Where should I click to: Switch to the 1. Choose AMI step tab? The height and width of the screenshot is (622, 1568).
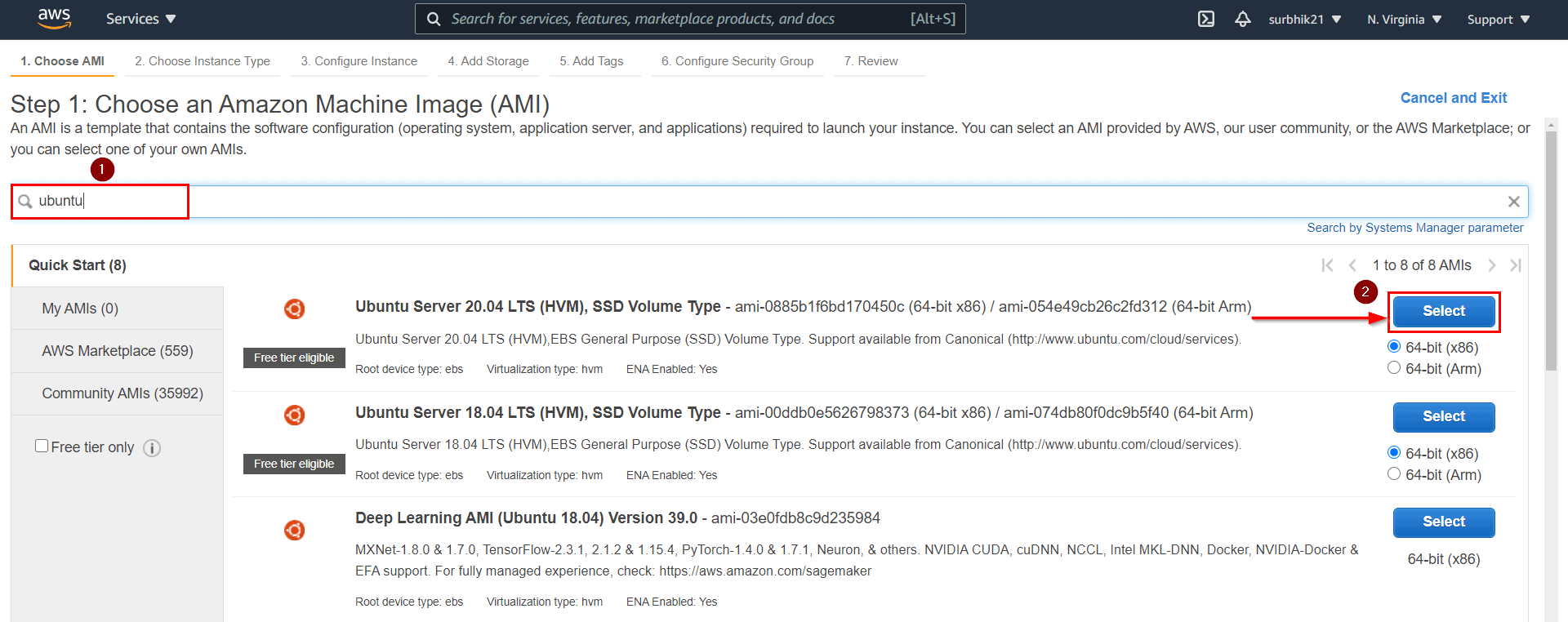click(x=63, y=61)
